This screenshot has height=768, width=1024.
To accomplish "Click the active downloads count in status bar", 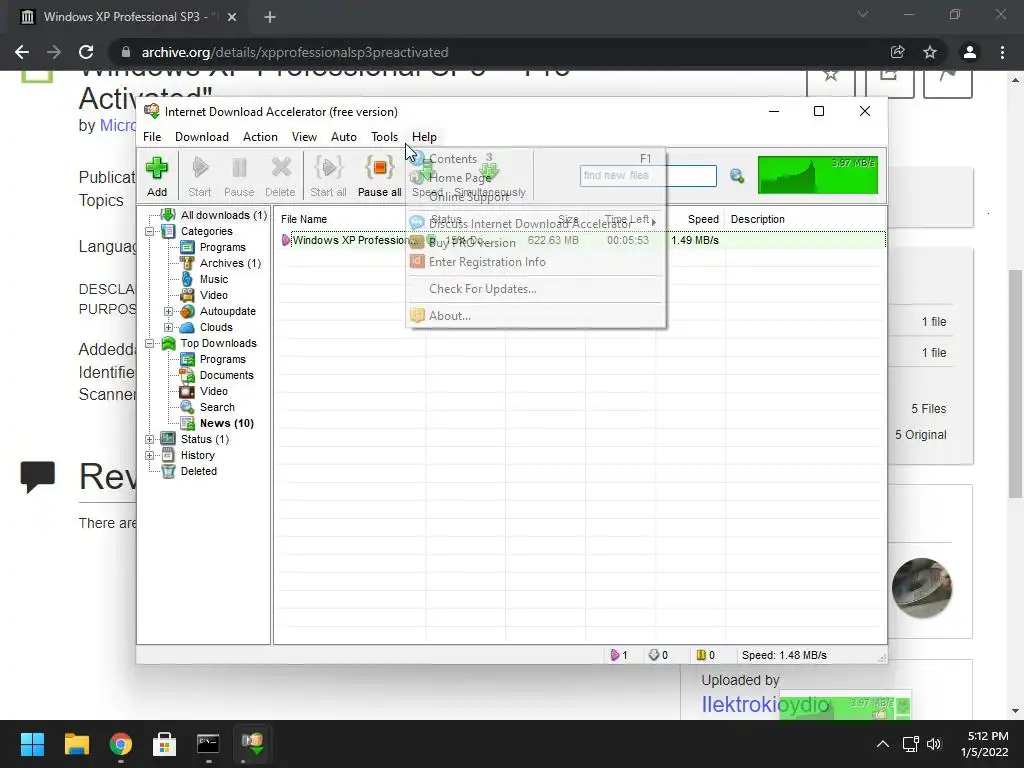I will (618, 655).
